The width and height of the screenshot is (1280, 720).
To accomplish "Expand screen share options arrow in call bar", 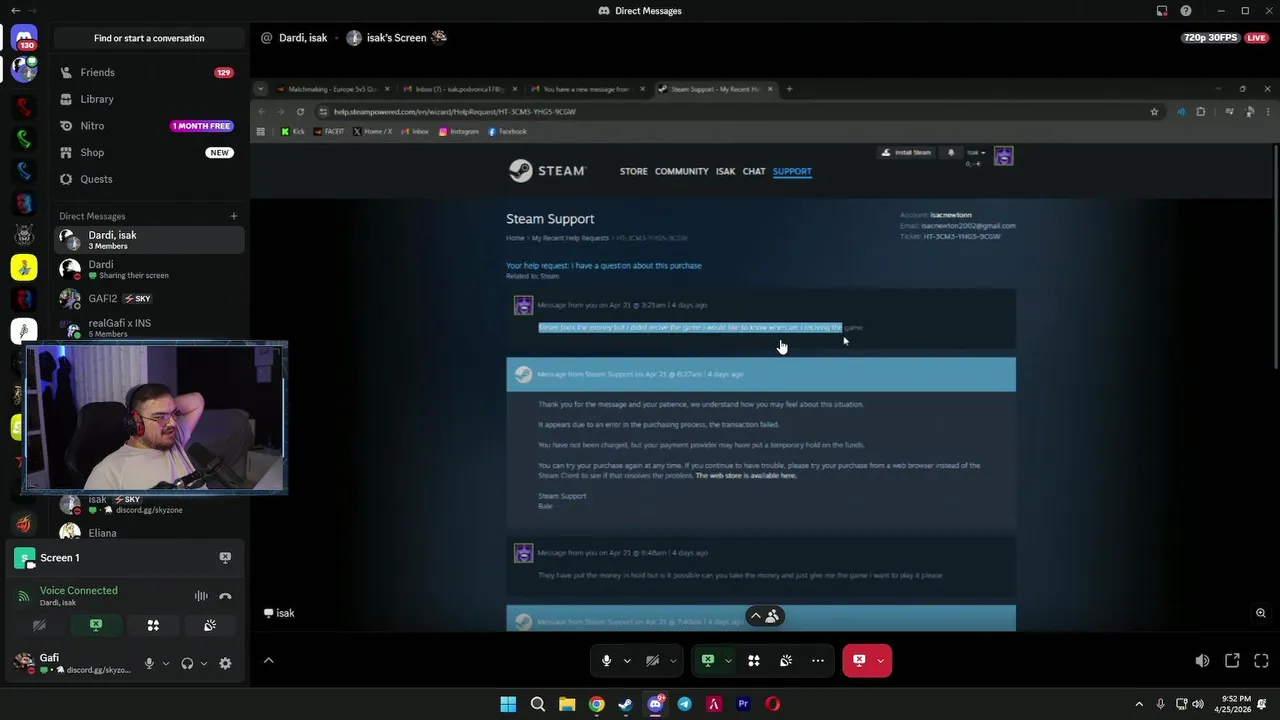I will 728,661.
